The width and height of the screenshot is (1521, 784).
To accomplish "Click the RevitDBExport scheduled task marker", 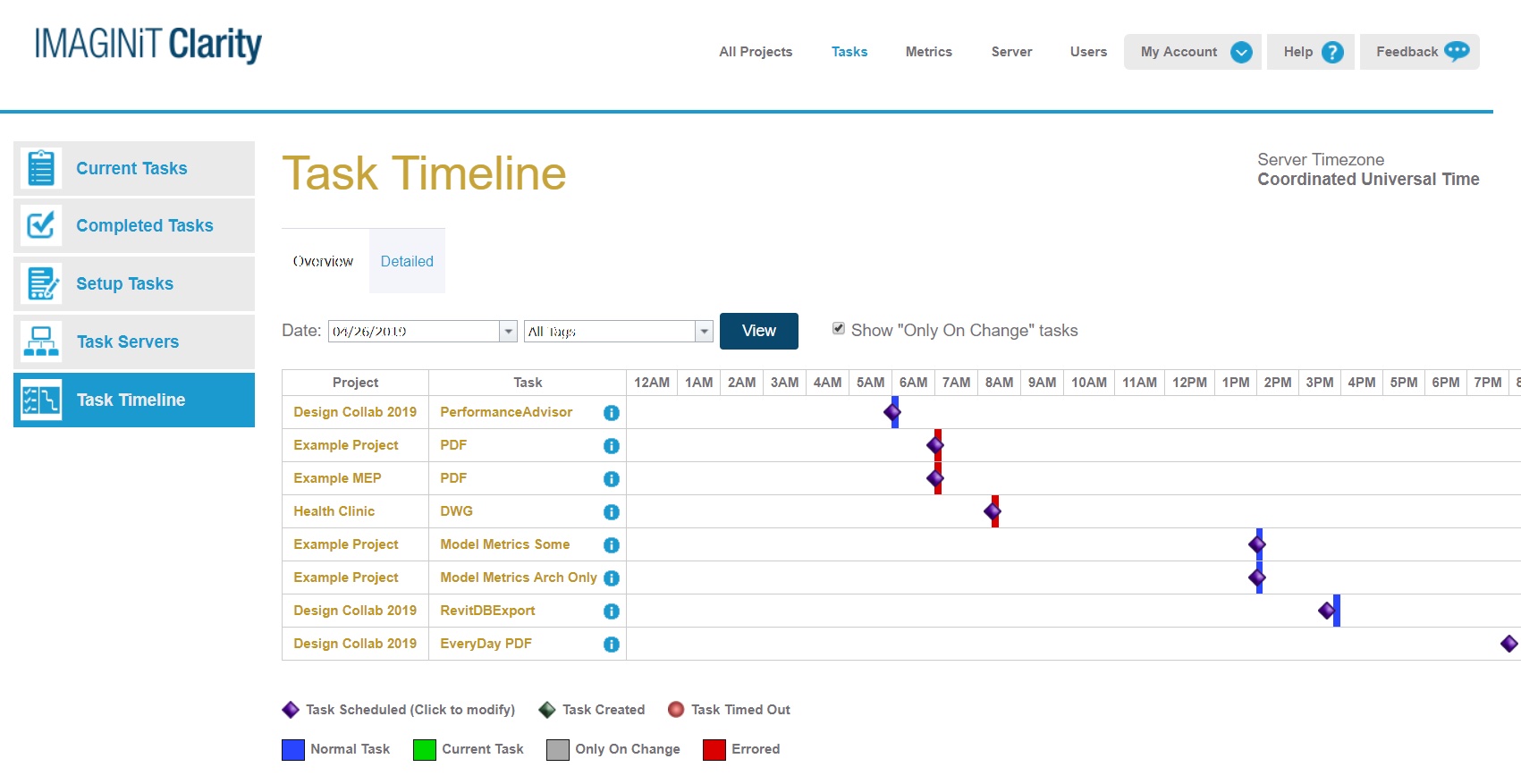I will (1327, 611).
